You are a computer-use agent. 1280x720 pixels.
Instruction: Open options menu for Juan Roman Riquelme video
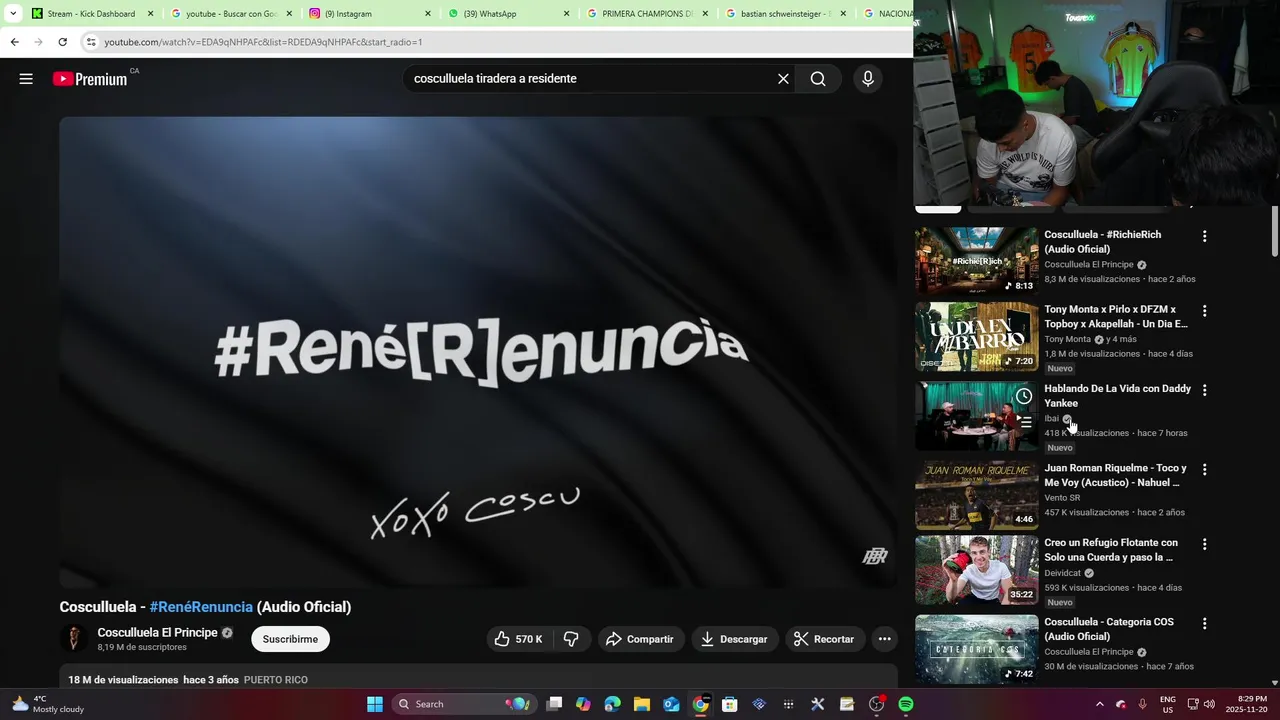point(1204,469)
